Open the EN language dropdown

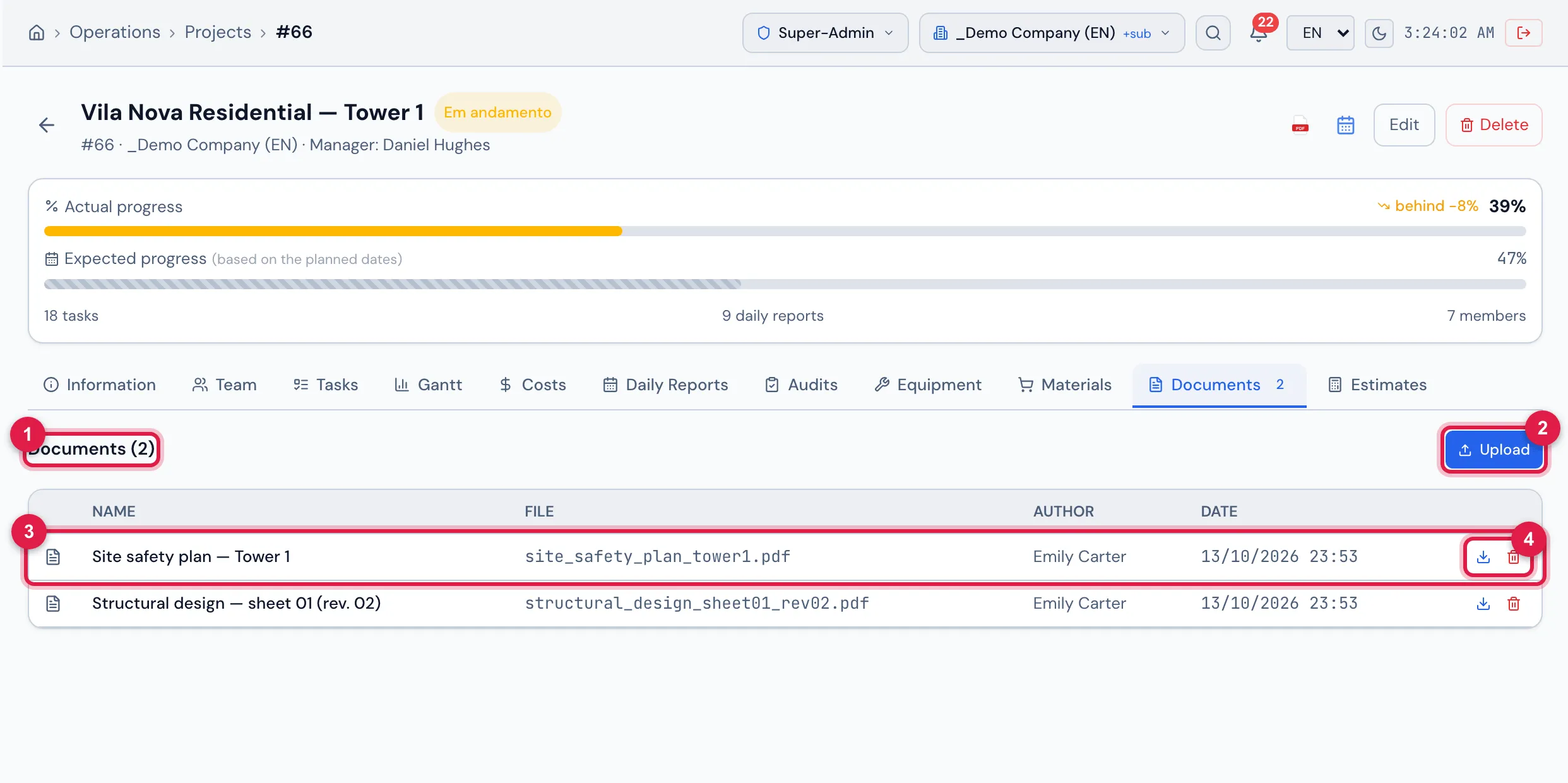pos(1321,33)
